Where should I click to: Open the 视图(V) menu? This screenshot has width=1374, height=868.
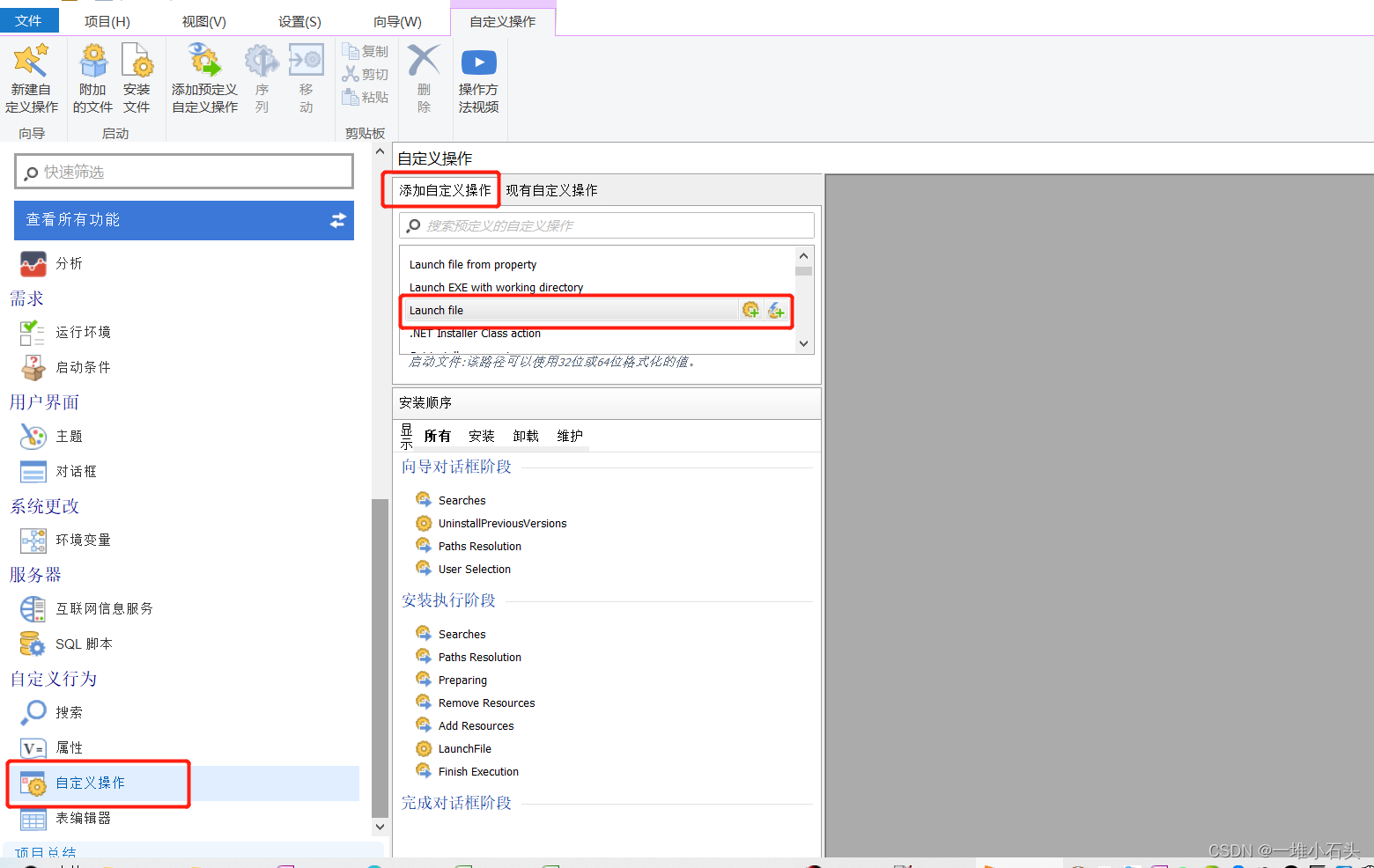coord(203,20)
